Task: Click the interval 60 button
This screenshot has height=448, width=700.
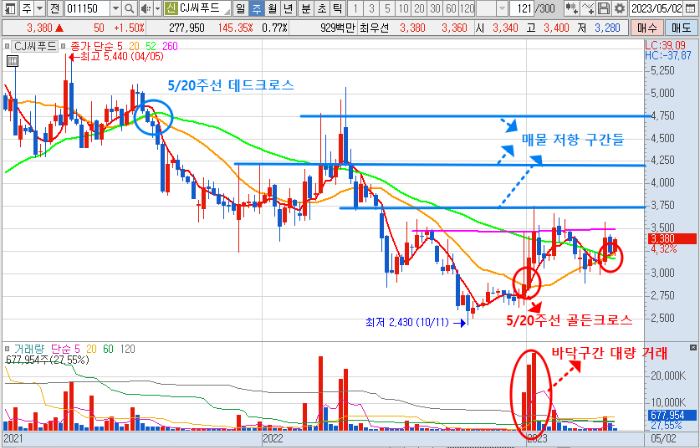Action: click(x=451, y=8)
